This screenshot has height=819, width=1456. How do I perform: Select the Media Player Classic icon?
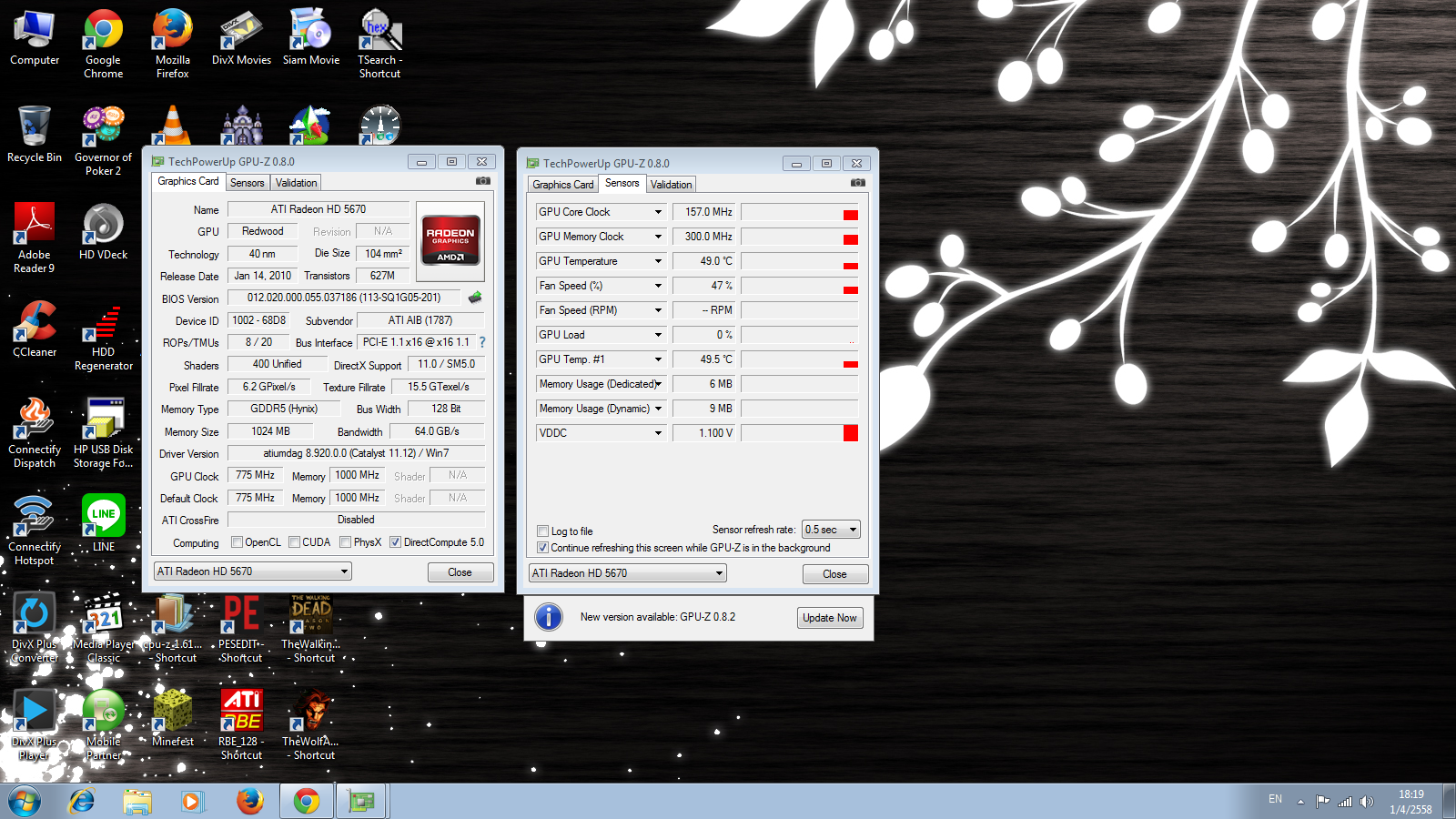(x=104, y=628)
